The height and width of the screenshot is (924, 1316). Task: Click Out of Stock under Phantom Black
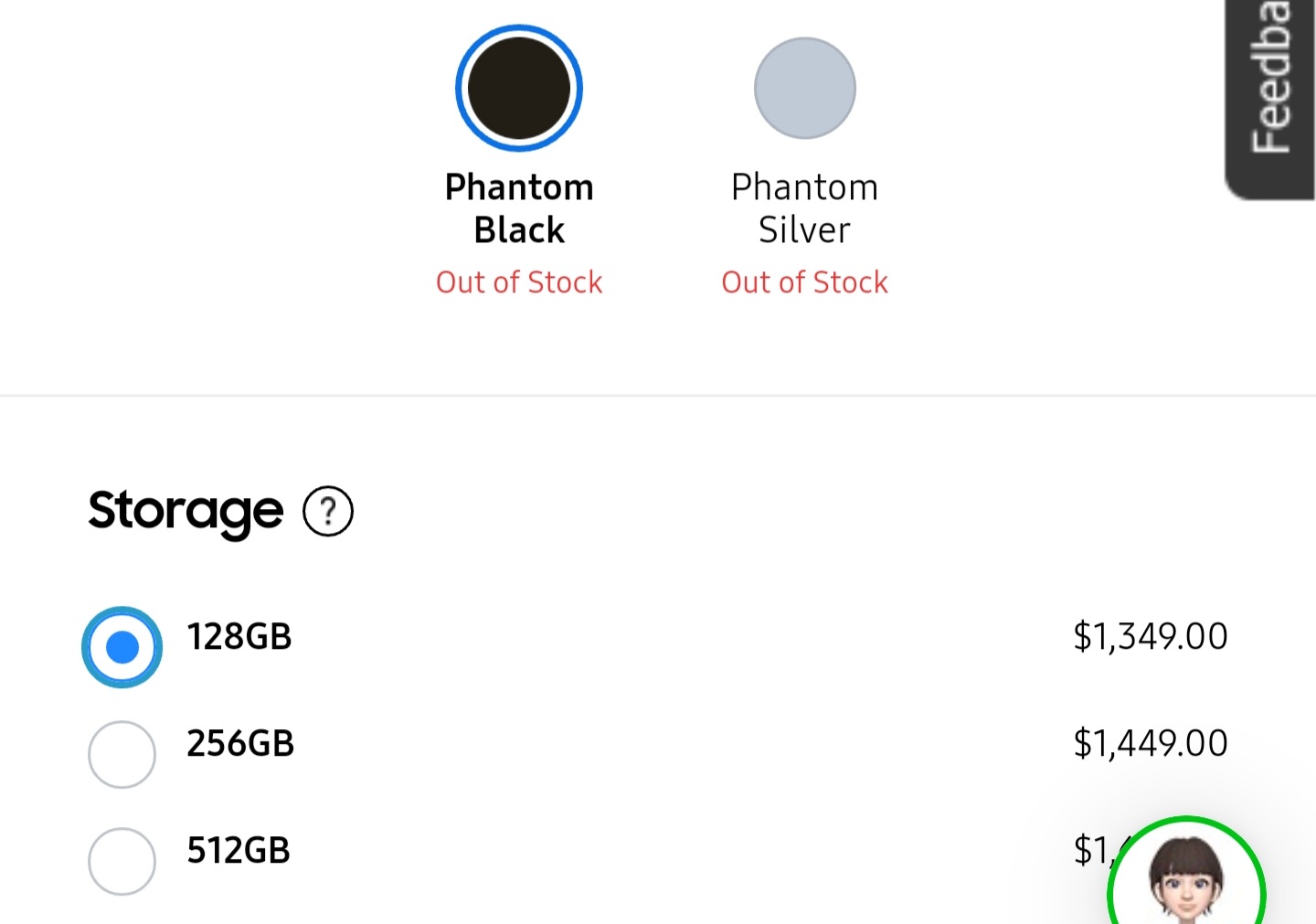(519, 282)
